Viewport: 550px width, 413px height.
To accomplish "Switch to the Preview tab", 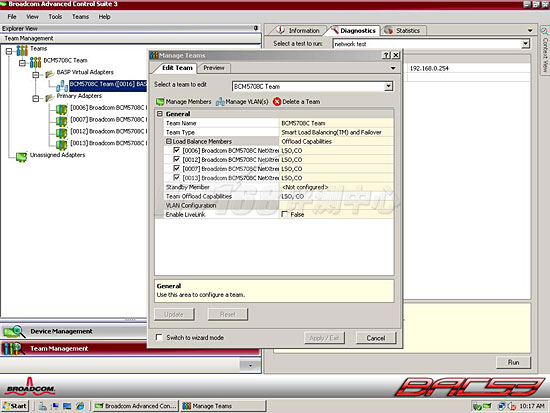I will pos(214,68).
